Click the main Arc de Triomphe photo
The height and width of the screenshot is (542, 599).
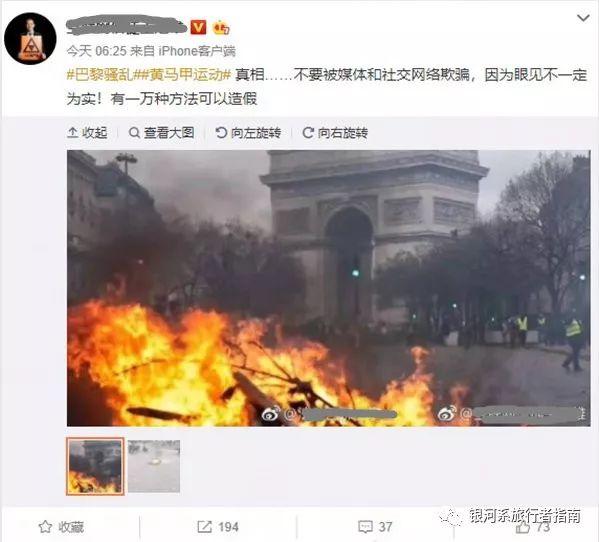coord(329,288)
